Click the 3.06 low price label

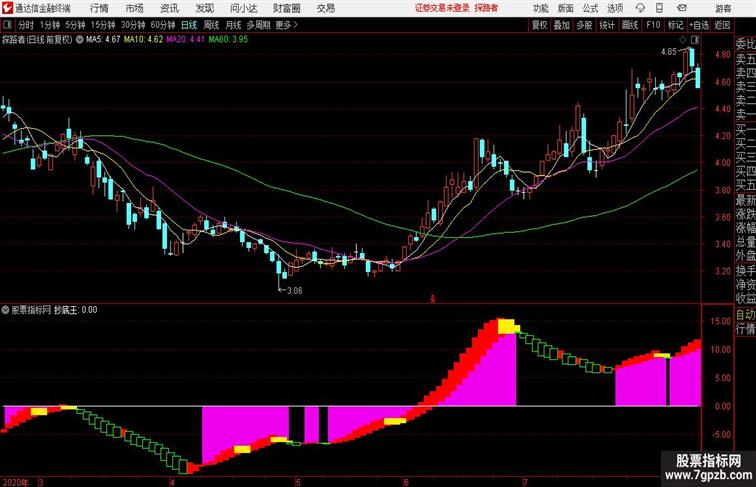[x=295, y=291]
